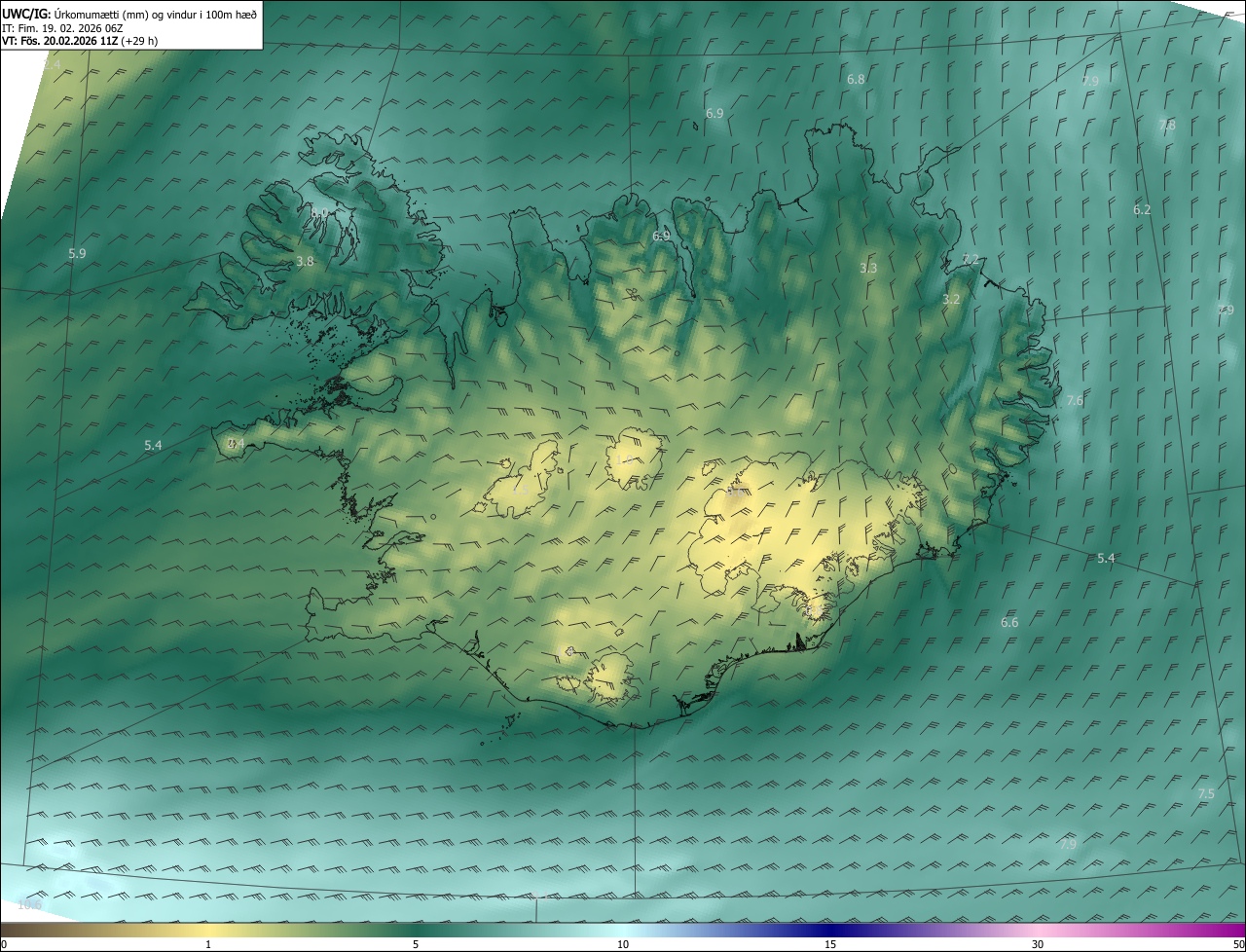Click the '6.8' value label on the map
Screen dimensions: 1246x952
[x=856, y=79]
